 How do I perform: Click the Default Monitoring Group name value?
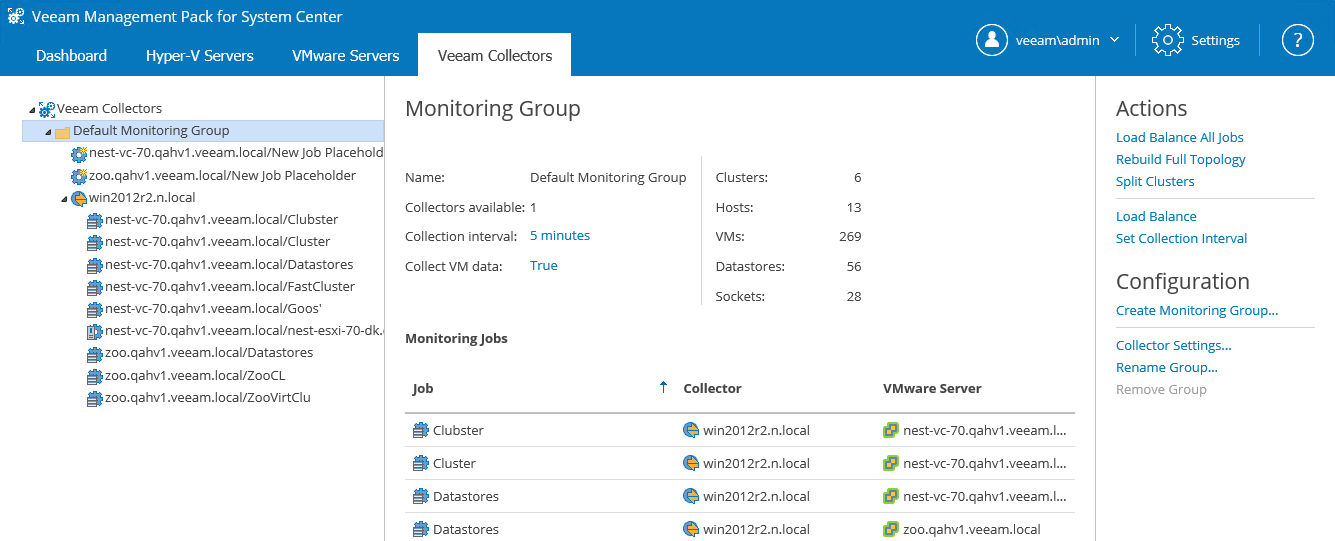[x=608, y=178]
